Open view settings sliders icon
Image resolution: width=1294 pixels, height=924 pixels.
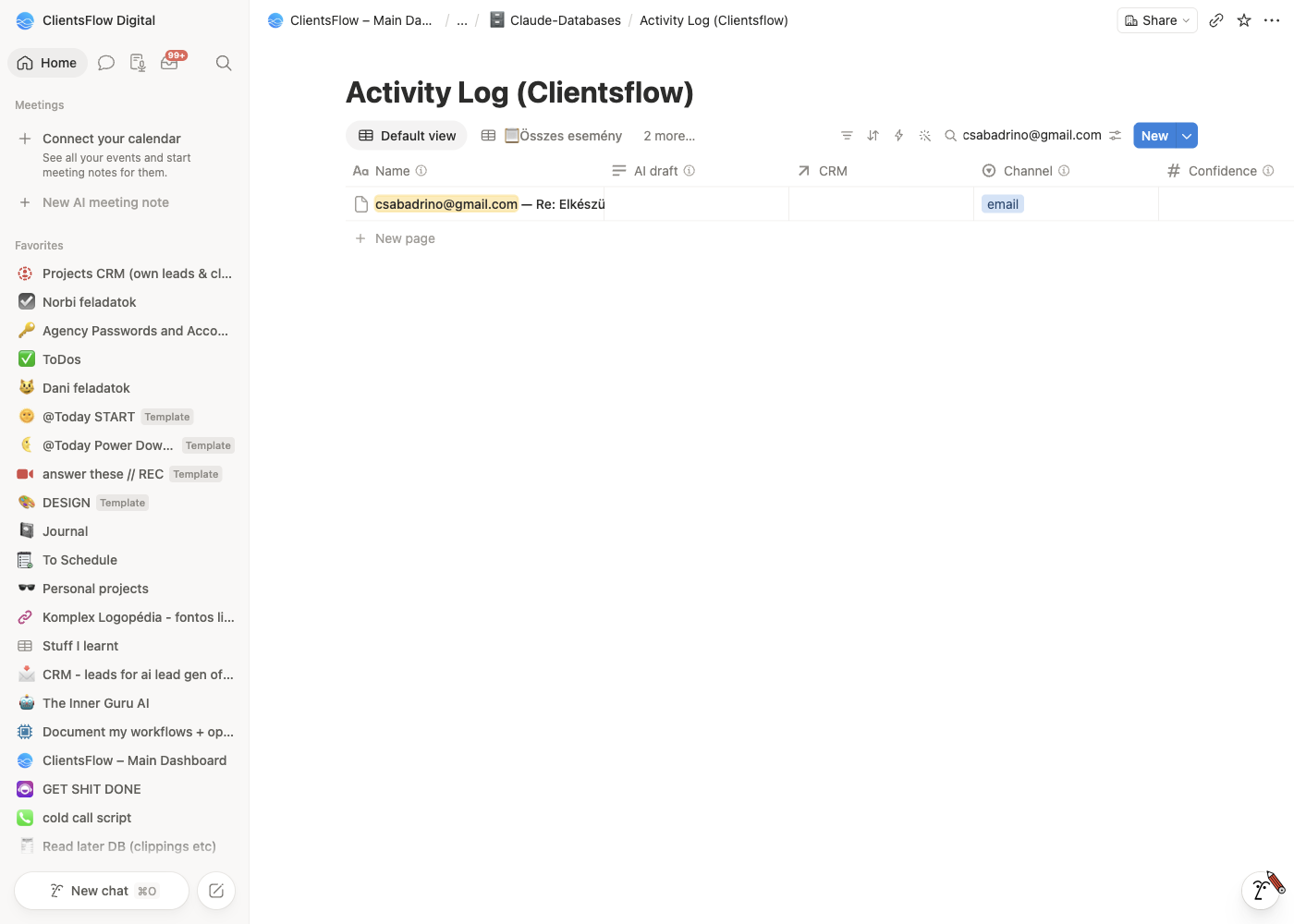click(x=1116, y=136)
